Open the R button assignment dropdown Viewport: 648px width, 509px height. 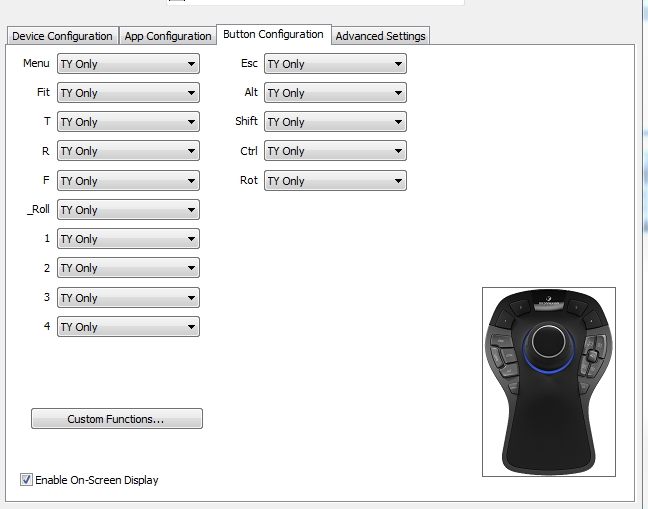128,151
